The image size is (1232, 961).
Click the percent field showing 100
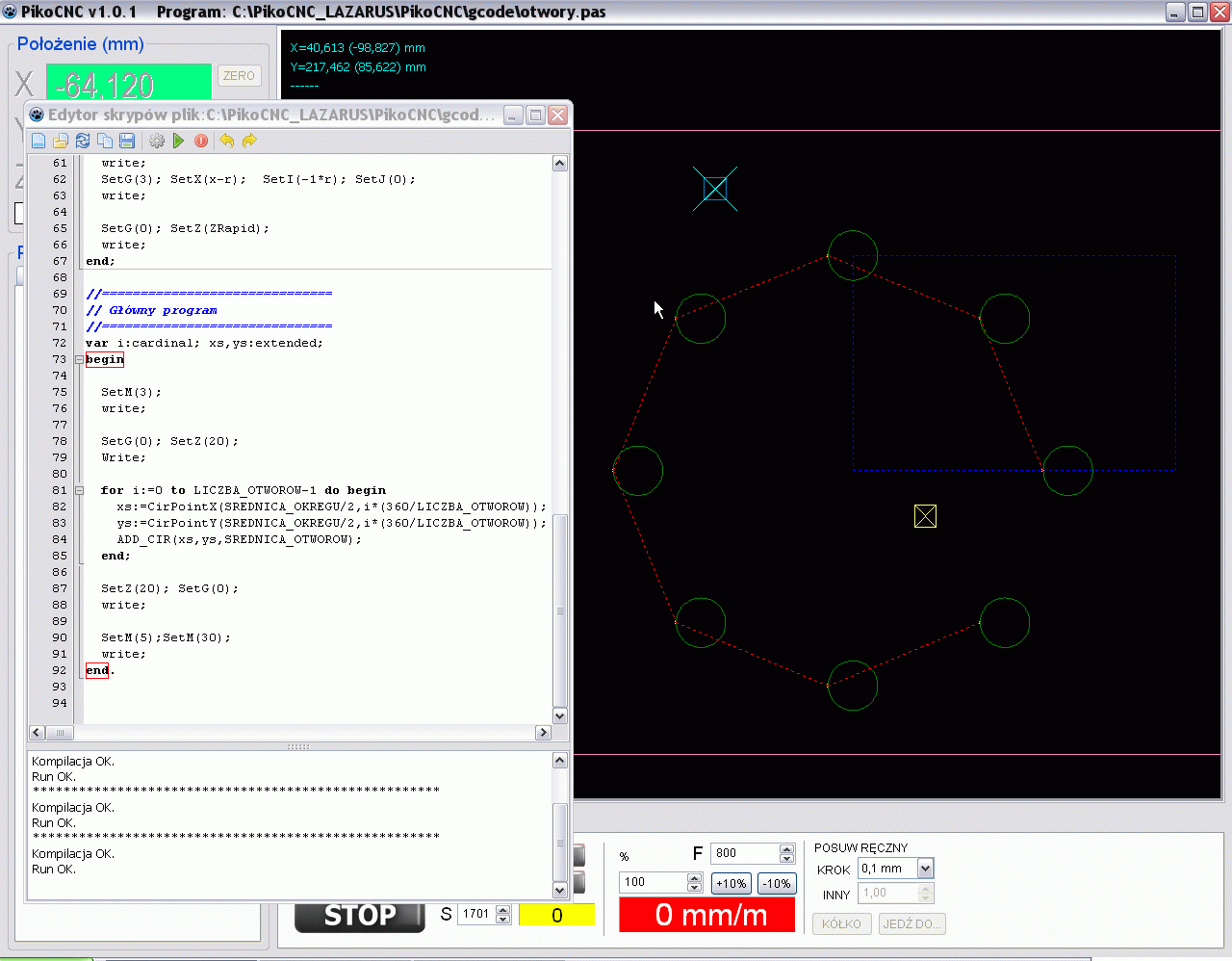pyautogui.click(x=654, y=882)
